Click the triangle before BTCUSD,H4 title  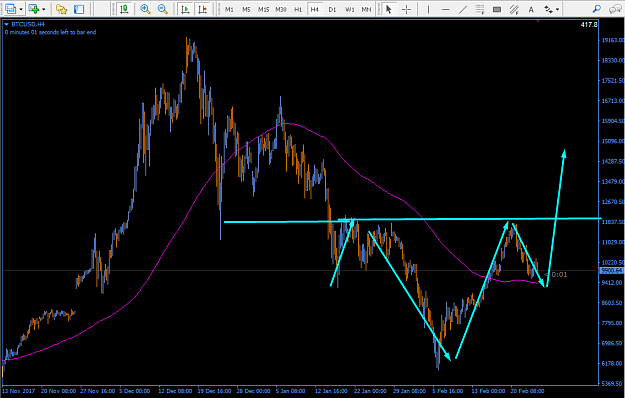coord(6,24)
